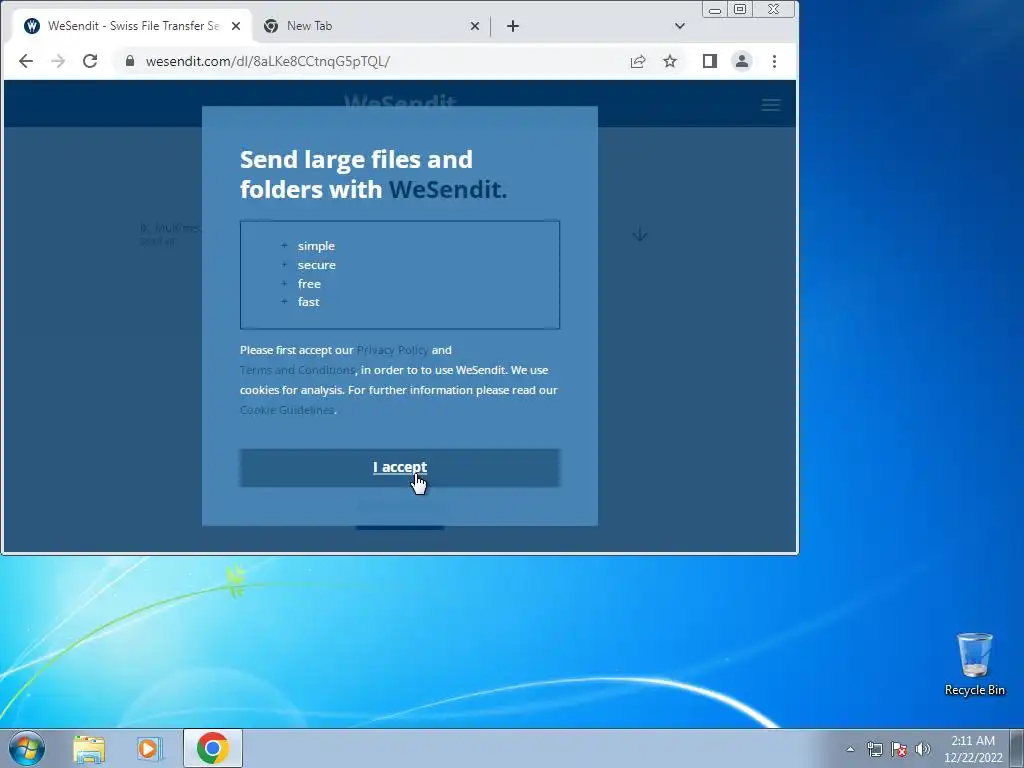Image resolution: width=1024 pixels, height=768 pixels.
Task: Open the Chrome profile avatar
Action: (742, 61)
